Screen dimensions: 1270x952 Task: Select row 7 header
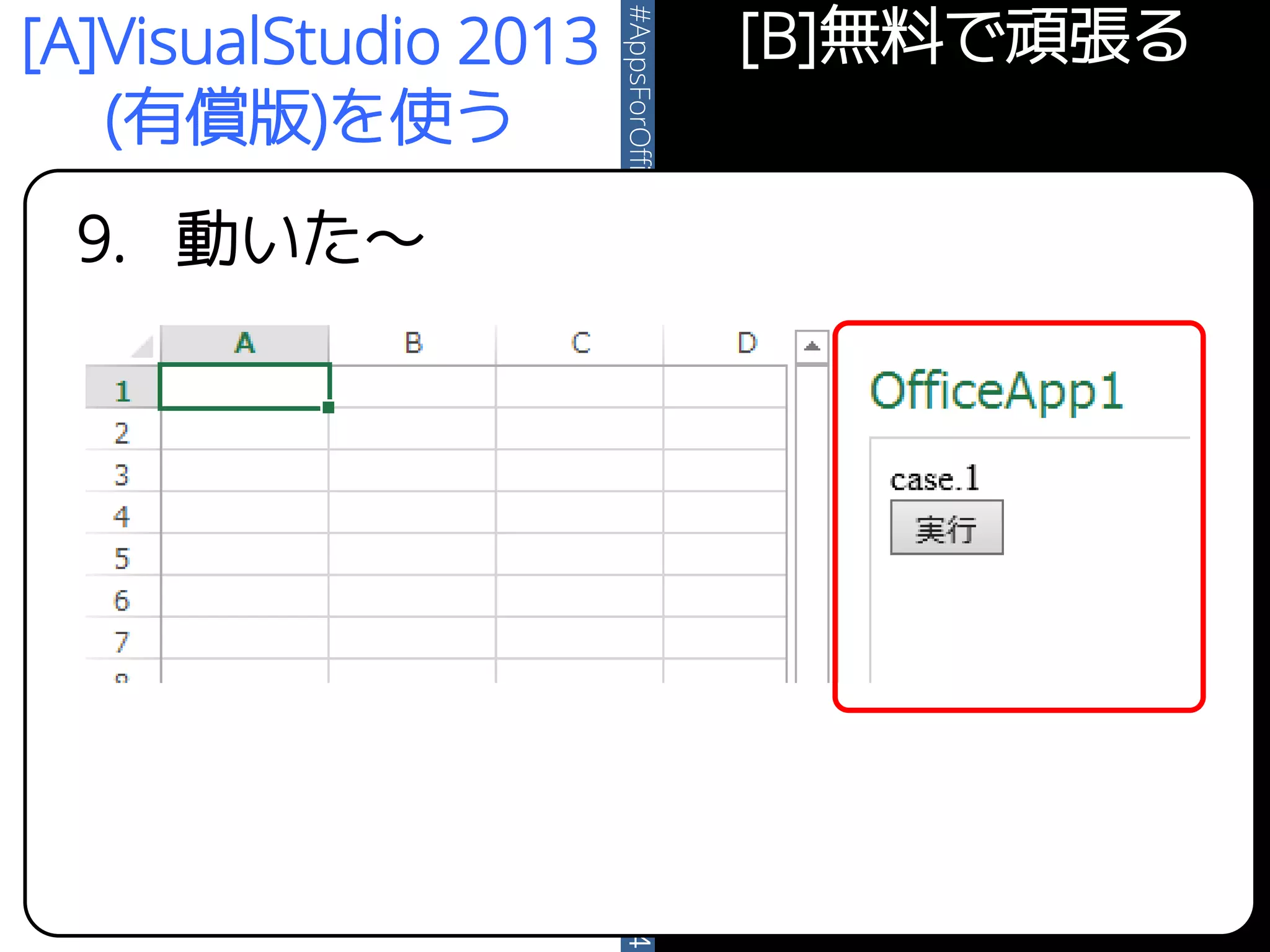tap(122, 638)
